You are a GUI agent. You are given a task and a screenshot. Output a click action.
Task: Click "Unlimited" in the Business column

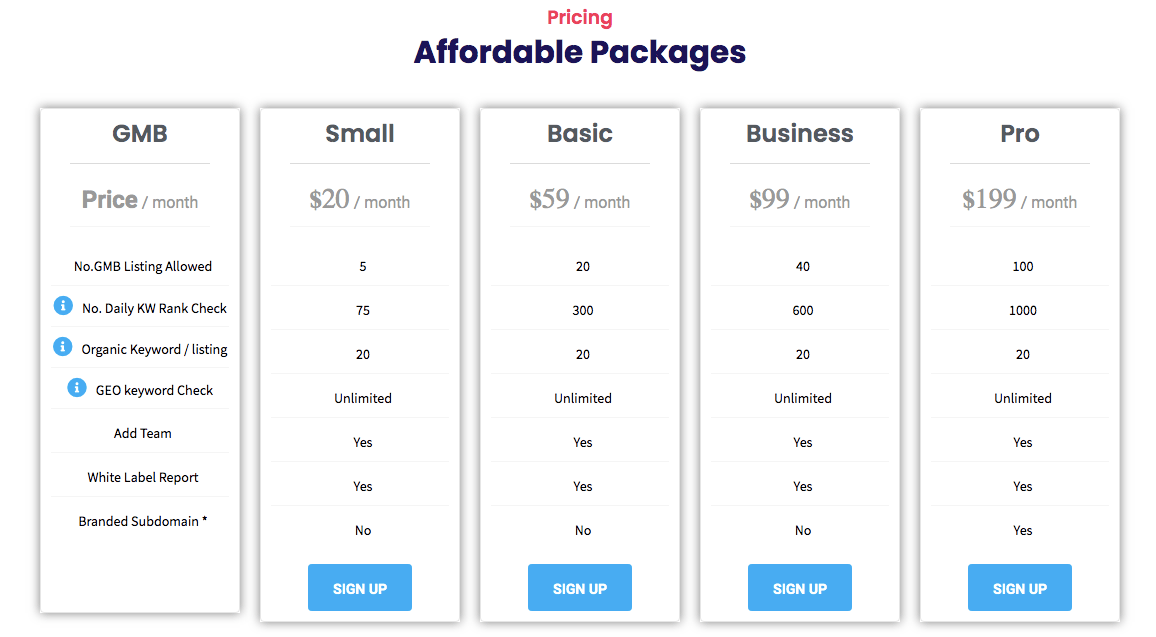coord(802,397)
